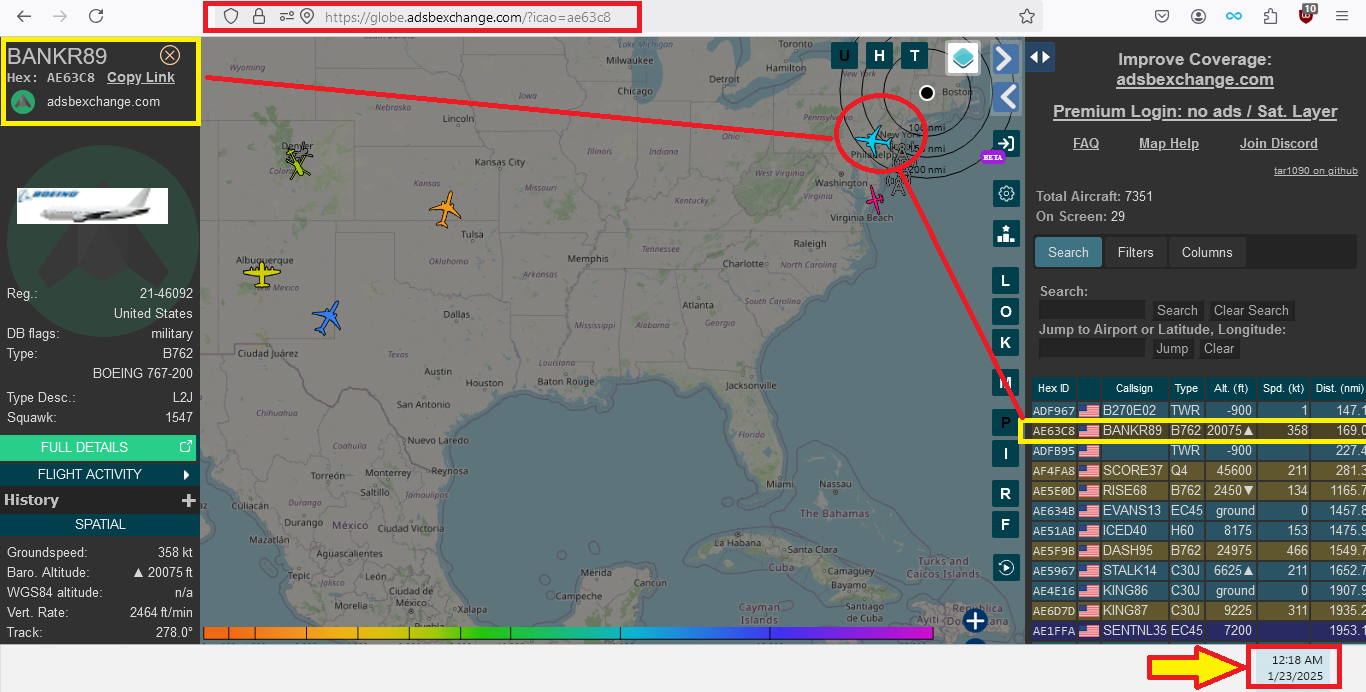Toggle the I map option
Screen dimensions: 1366x692
point(1006,454)
